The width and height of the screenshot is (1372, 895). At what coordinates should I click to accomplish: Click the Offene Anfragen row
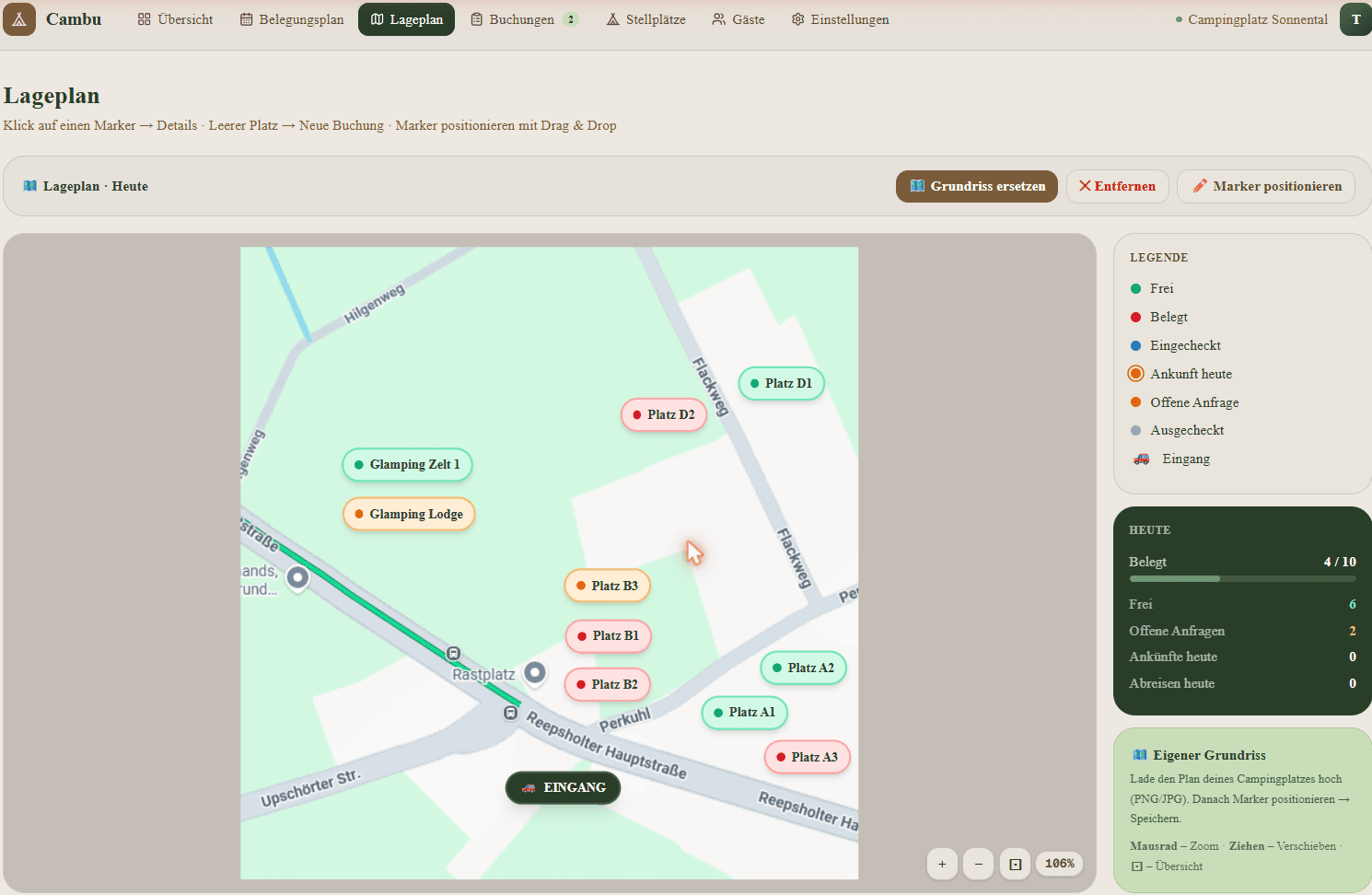coord(1243,631)
